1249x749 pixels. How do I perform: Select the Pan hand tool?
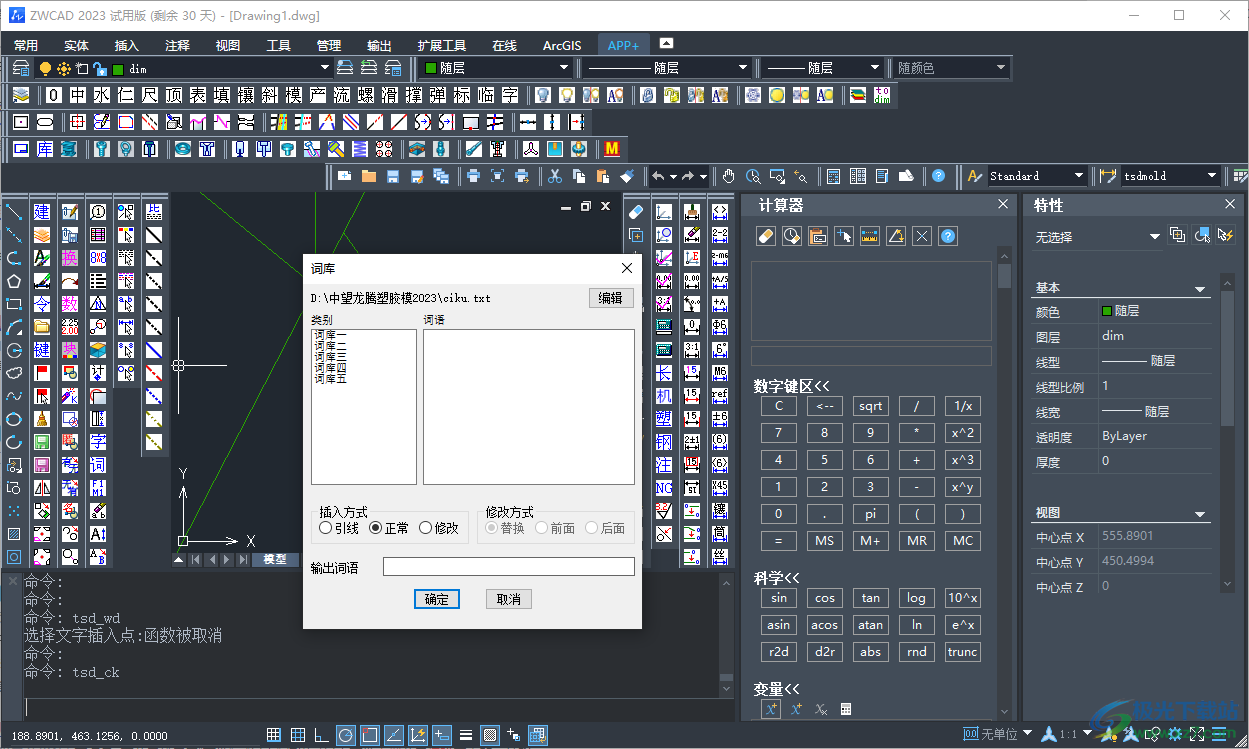pos(729,176)
